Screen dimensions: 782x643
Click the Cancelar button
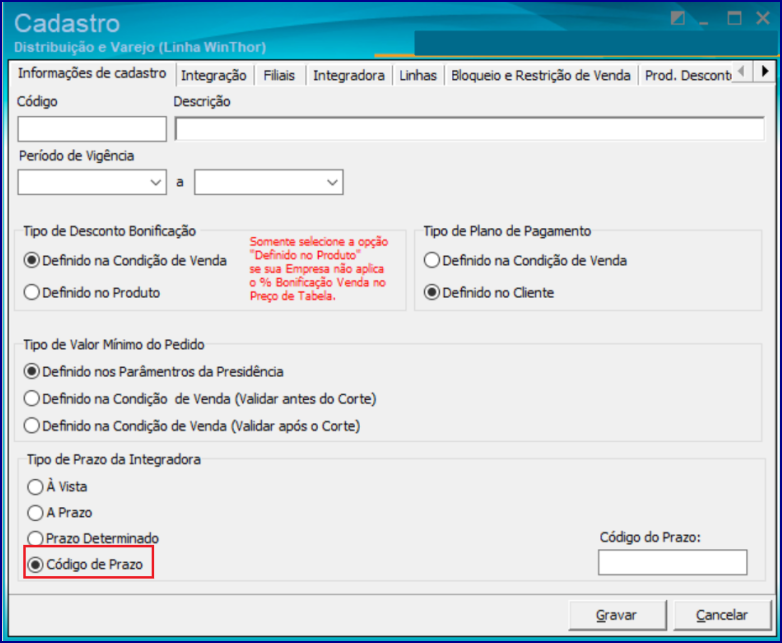[x=722, y=615]
